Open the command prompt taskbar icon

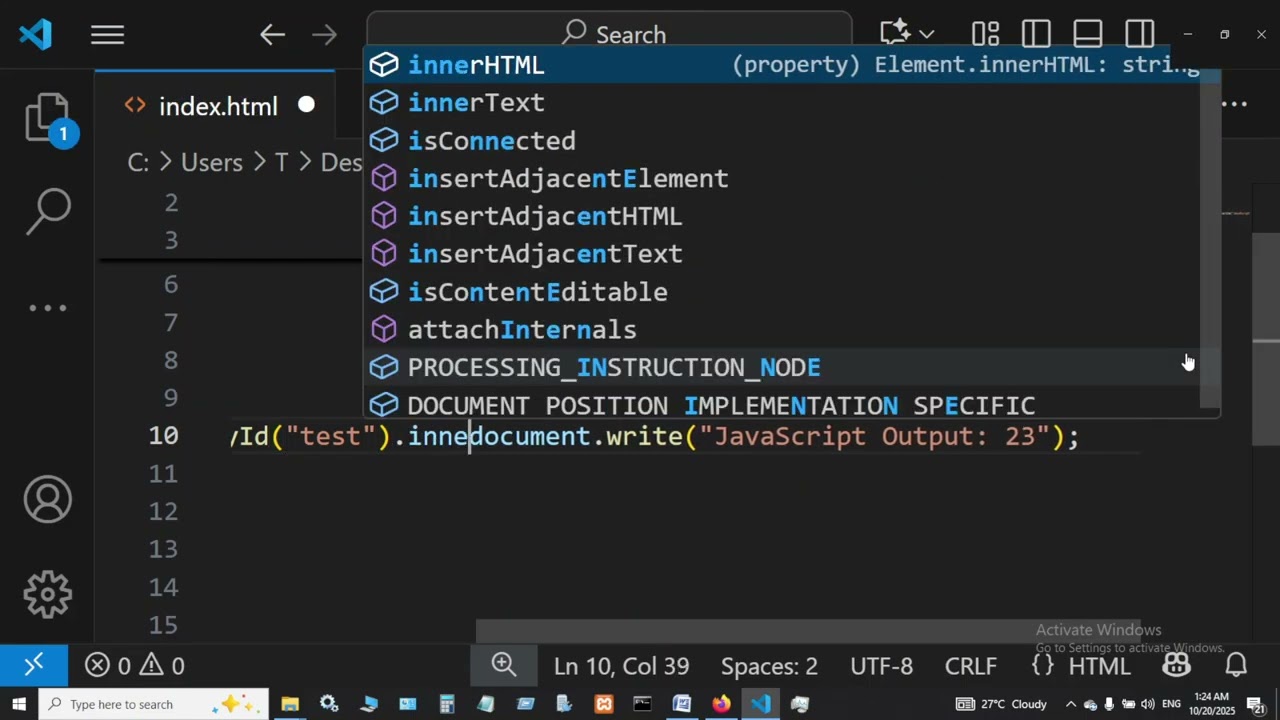[x=642, y=704]
